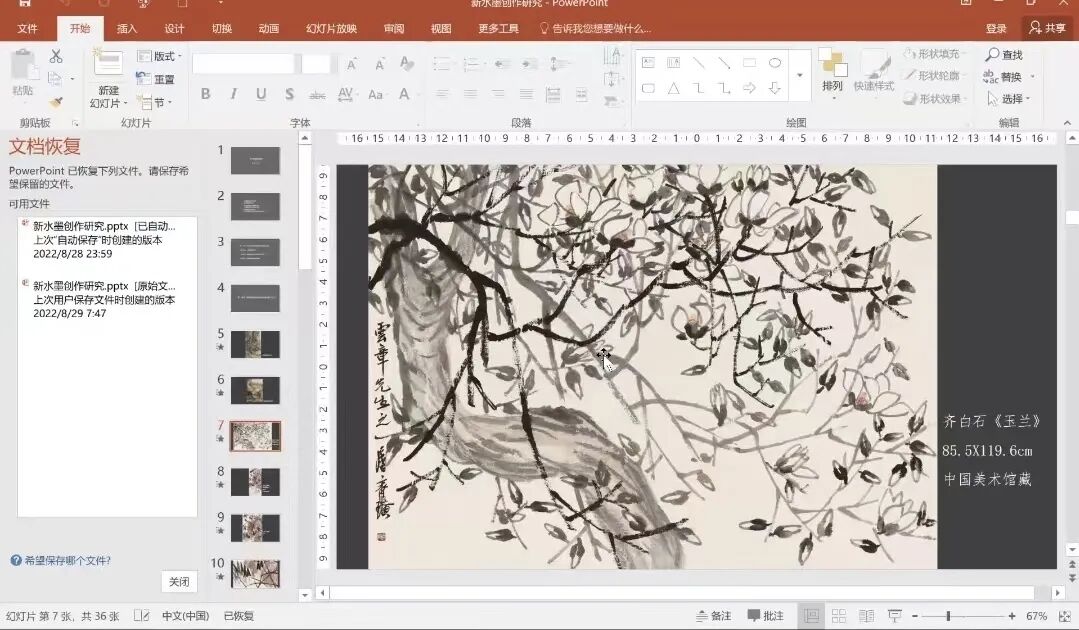Select the Text Box shape
Viewport: 1079px width, 630px height.
tap(648, 63)
